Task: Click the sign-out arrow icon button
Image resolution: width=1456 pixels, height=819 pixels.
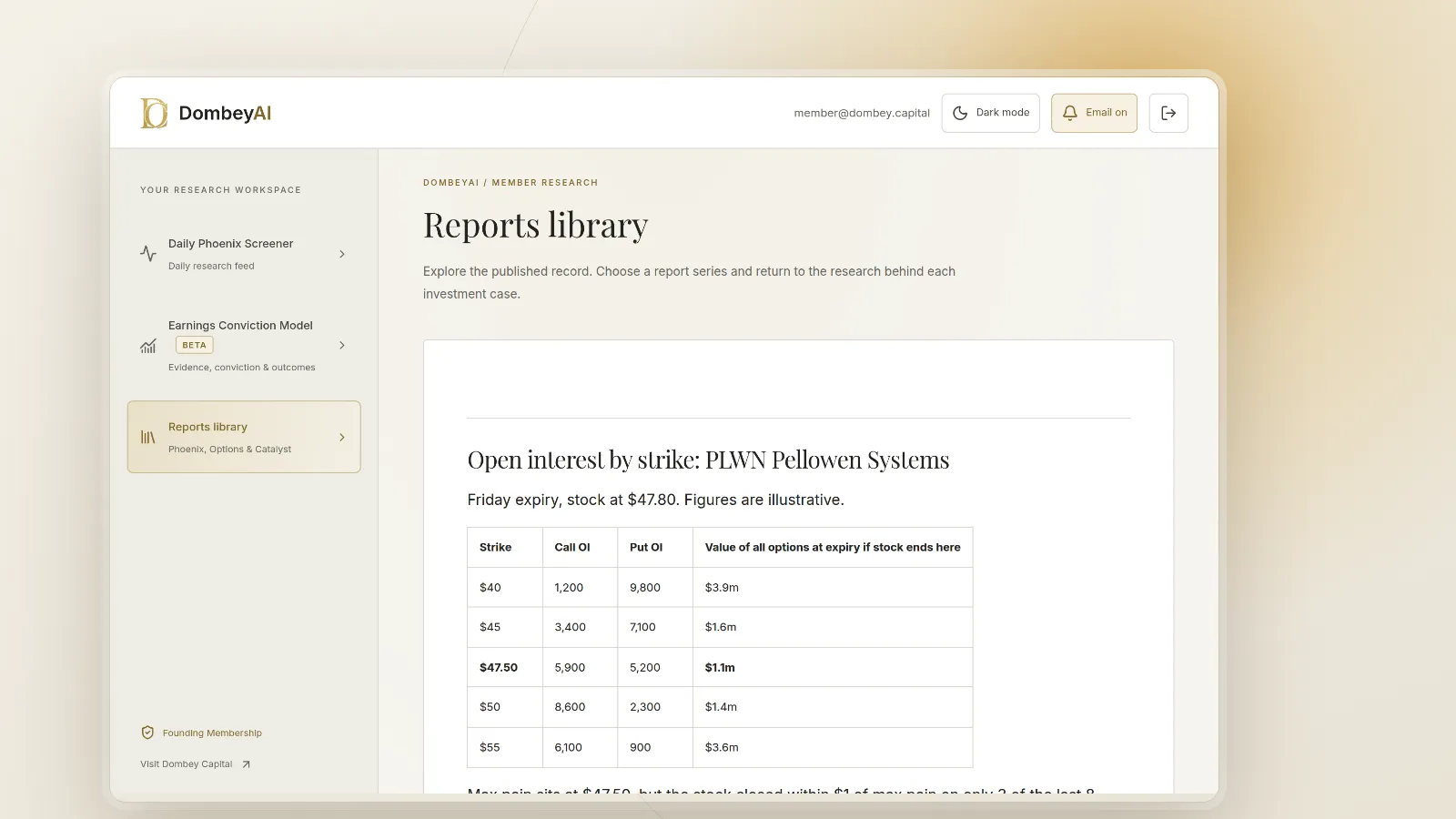Action: pyautogui.click(x=1168, y=113)
